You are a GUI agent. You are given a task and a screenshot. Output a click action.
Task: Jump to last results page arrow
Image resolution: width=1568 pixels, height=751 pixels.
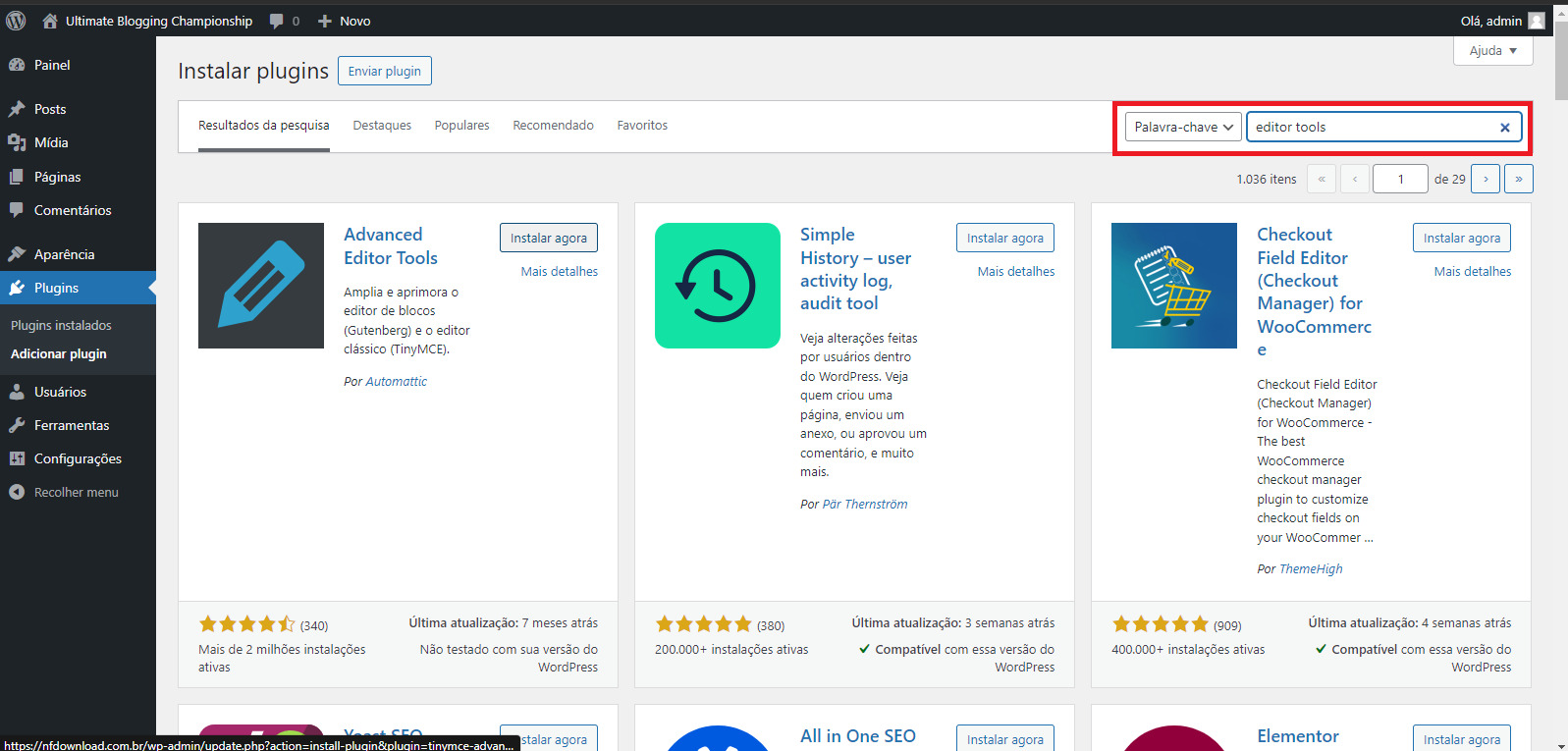(x=1519, y=179)
